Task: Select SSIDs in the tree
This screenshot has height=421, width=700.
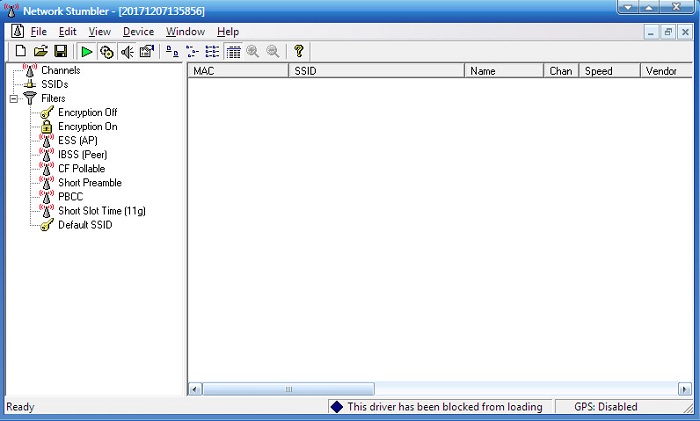Action: pos(54,84)
